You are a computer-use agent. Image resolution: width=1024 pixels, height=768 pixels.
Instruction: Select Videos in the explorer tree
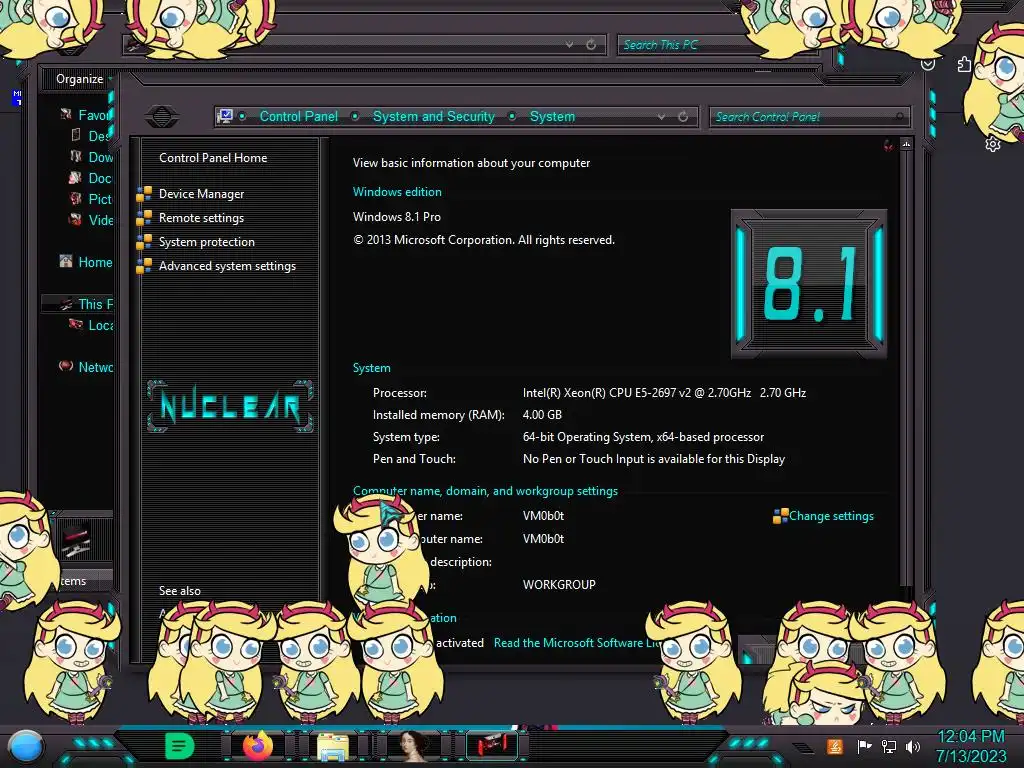pos(92,219)
